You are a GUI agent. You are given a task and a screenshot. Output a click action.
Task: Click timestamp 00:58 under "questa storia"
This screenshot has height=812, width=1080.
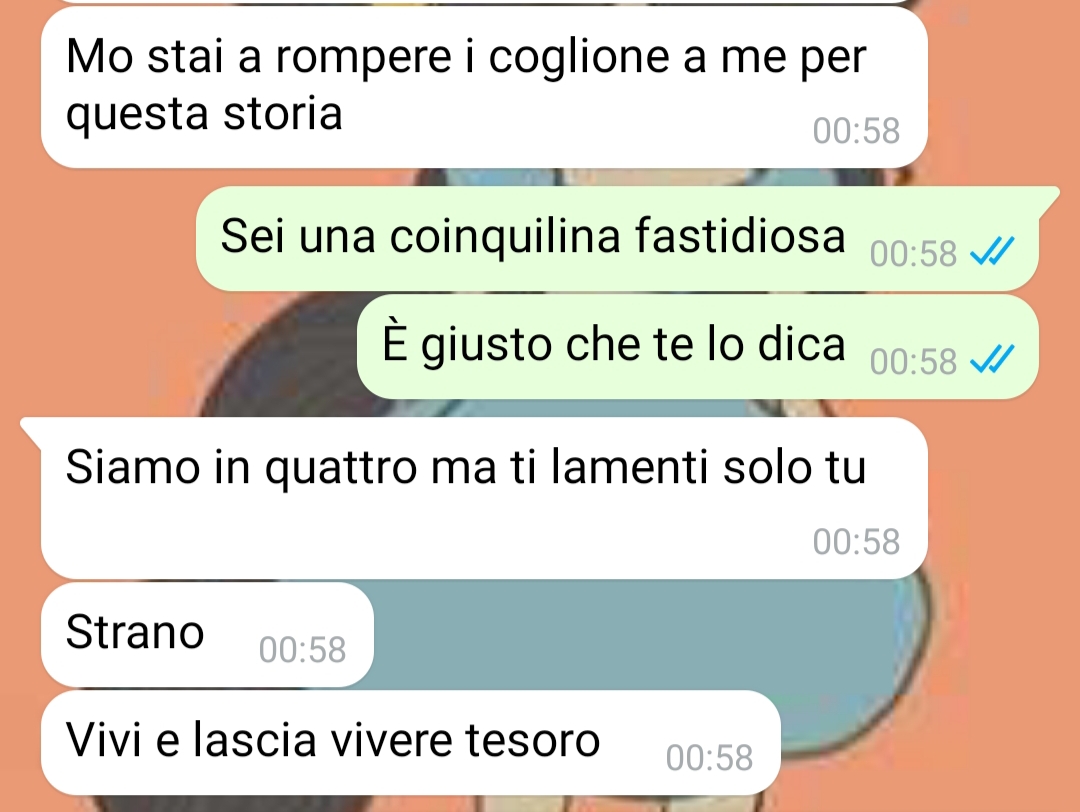[856, 131]
